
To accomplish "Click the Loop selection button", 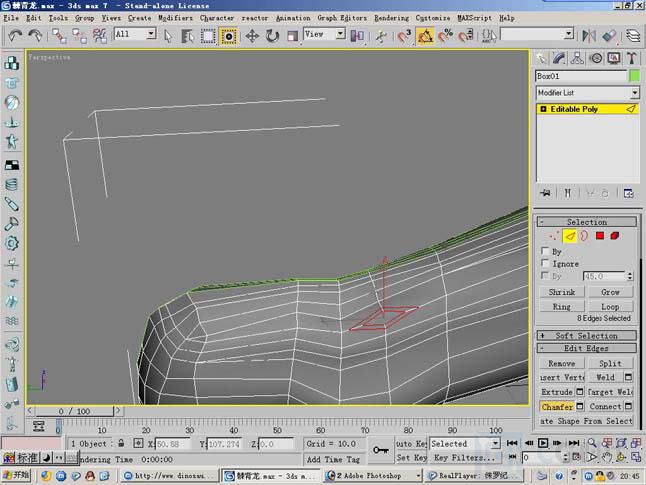I will click(610, 307).
